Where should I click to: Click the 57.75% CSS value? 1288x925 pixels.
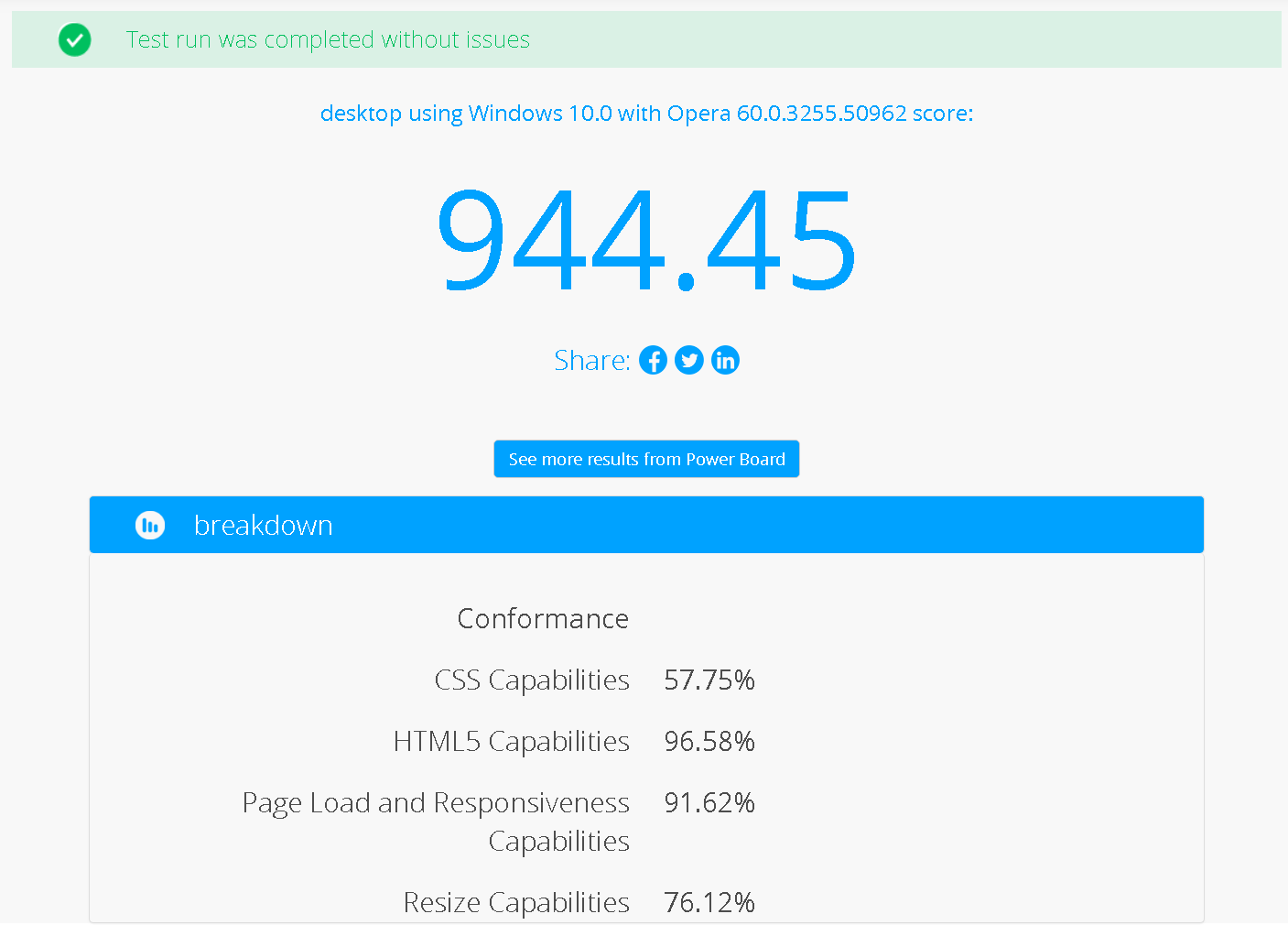[709, 680]
